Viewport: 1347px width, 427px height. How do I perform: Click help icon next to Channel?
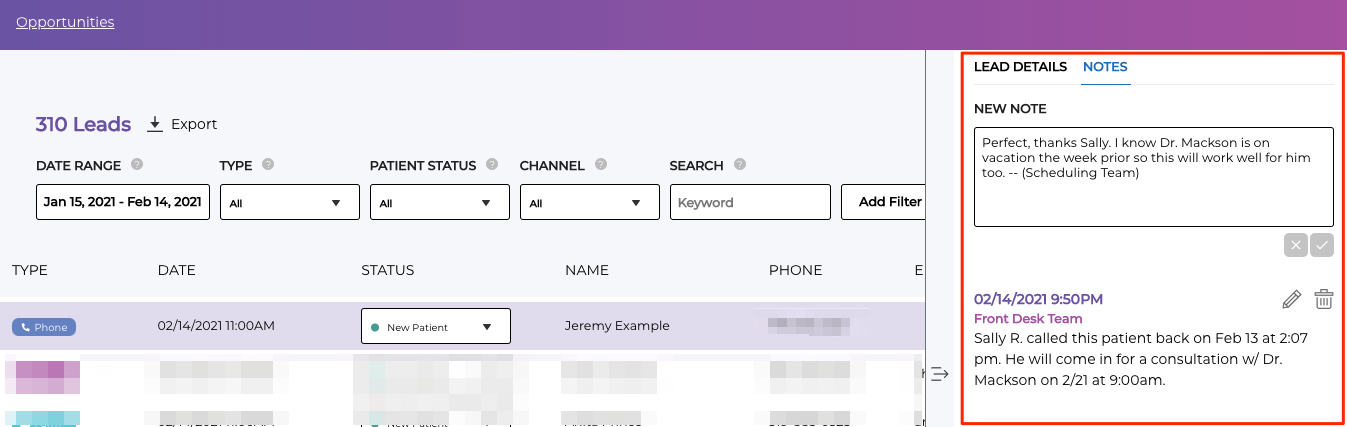pyautogui.click(x=600, y=165)
